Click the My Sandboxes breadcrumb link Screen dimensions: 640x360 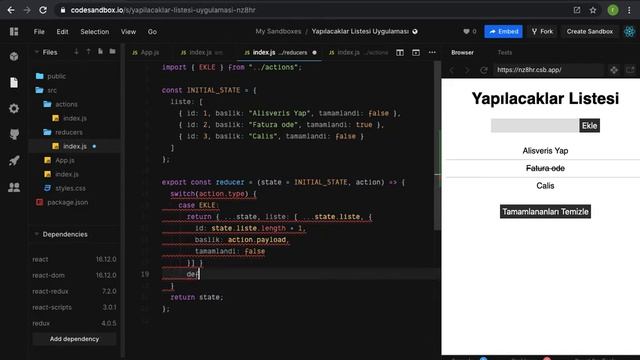[278, 31]
